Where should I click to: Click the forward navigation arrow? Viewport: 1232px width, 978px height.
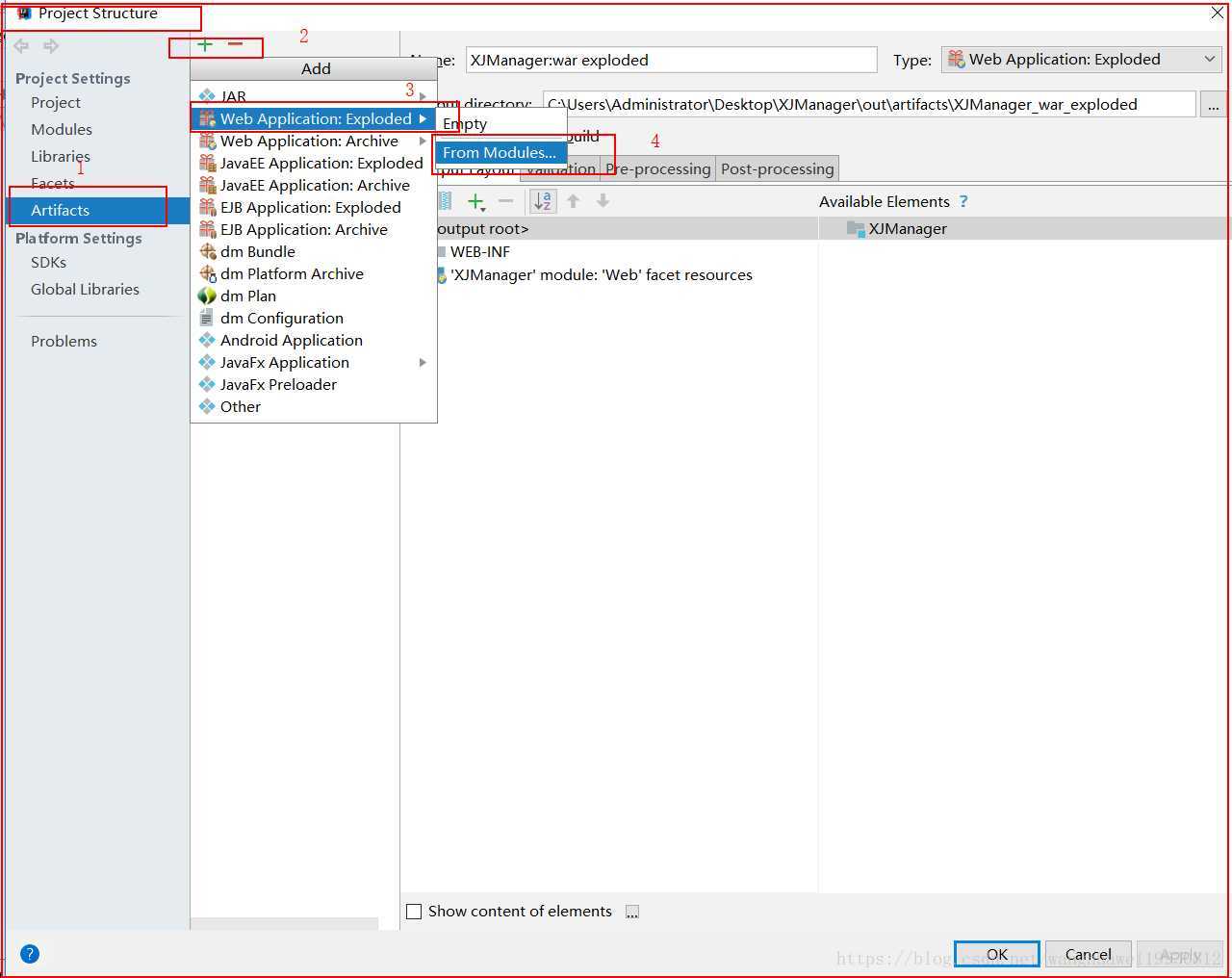(x=51, y=45)
